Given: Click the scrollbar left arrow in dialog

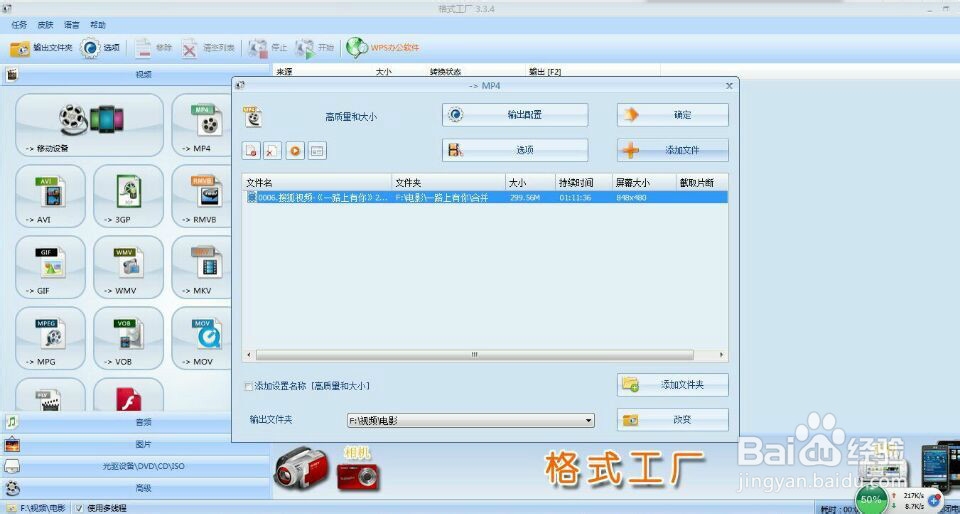Looking at the screenshot, I should coord(249,355).
